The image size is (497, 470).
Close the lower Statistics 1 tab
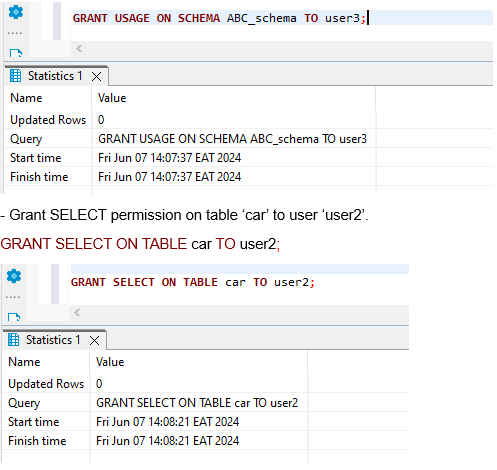[95, 341]
